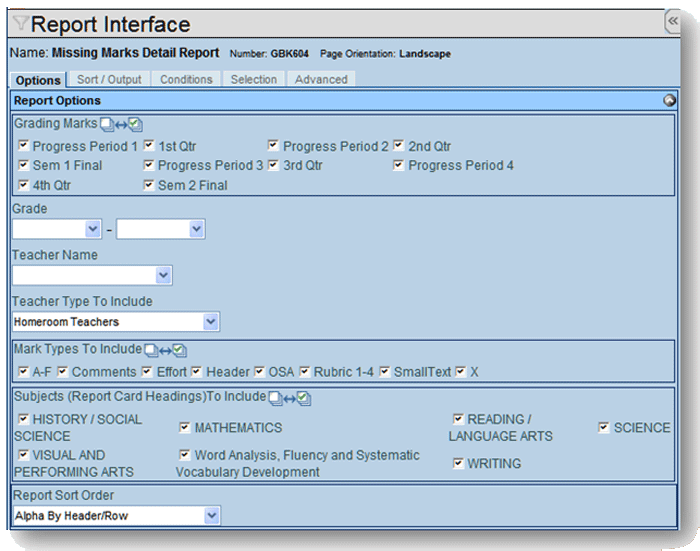The height and width of the screenshot is (551, 700).
Task: Toggle the Progress Period 1 checkbox
Action: pos(23,145)
